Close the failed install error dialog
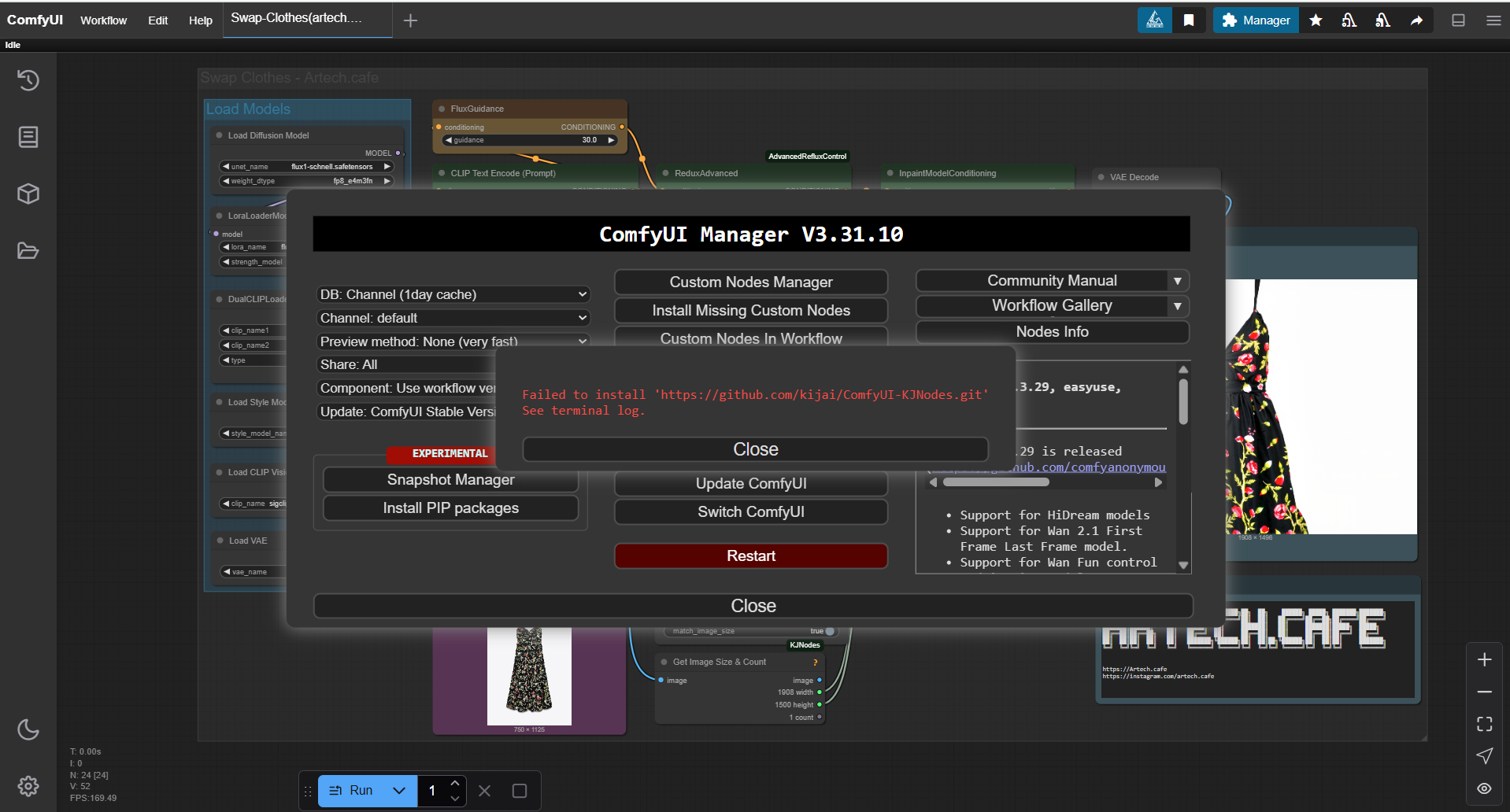Image resolution: width=1510 pixels, height=812 pixels. (755, 449)
